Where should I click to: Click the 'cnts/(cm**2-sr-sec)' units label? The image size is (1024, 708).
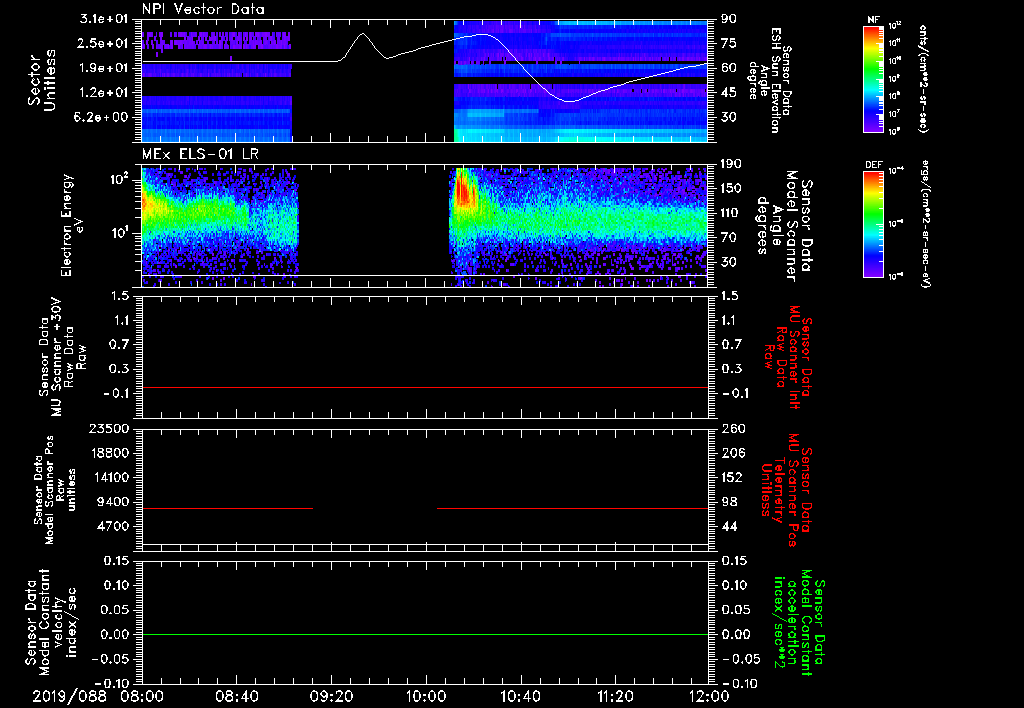(922, 78)
